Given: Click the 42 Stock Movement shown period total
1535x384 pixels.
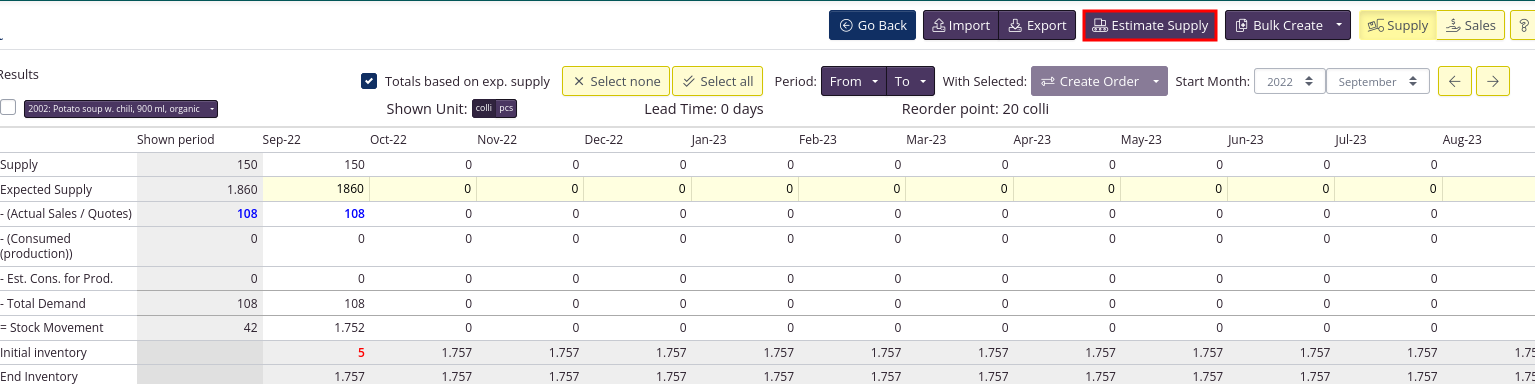Looking at the screenshot, I should coord(250,328).
